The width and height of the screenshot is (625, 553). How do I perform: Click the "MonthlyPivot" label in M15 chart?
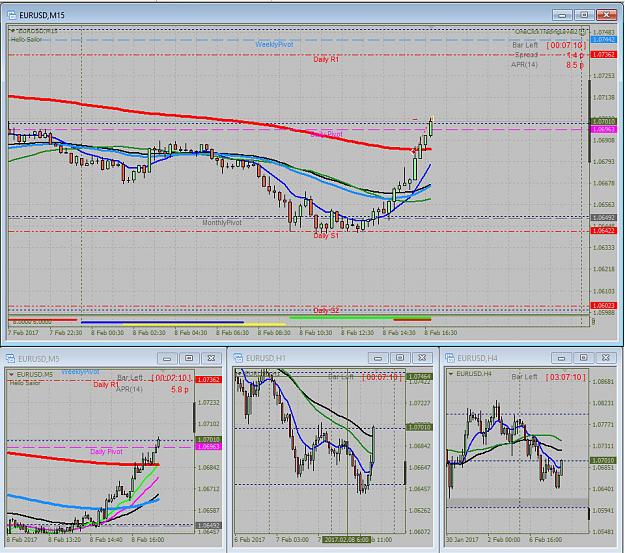[x=222, y=223]
